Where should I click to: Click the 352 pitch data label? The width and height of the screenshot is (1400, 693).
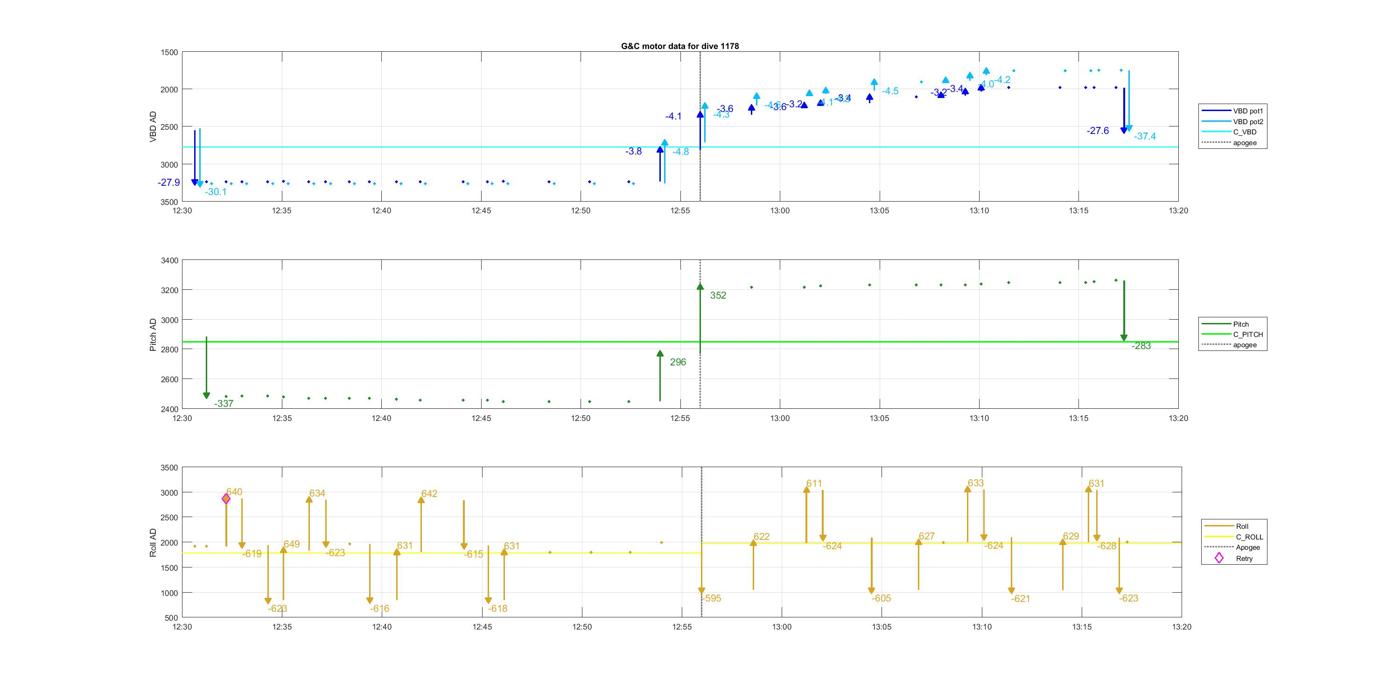point(718,296)
